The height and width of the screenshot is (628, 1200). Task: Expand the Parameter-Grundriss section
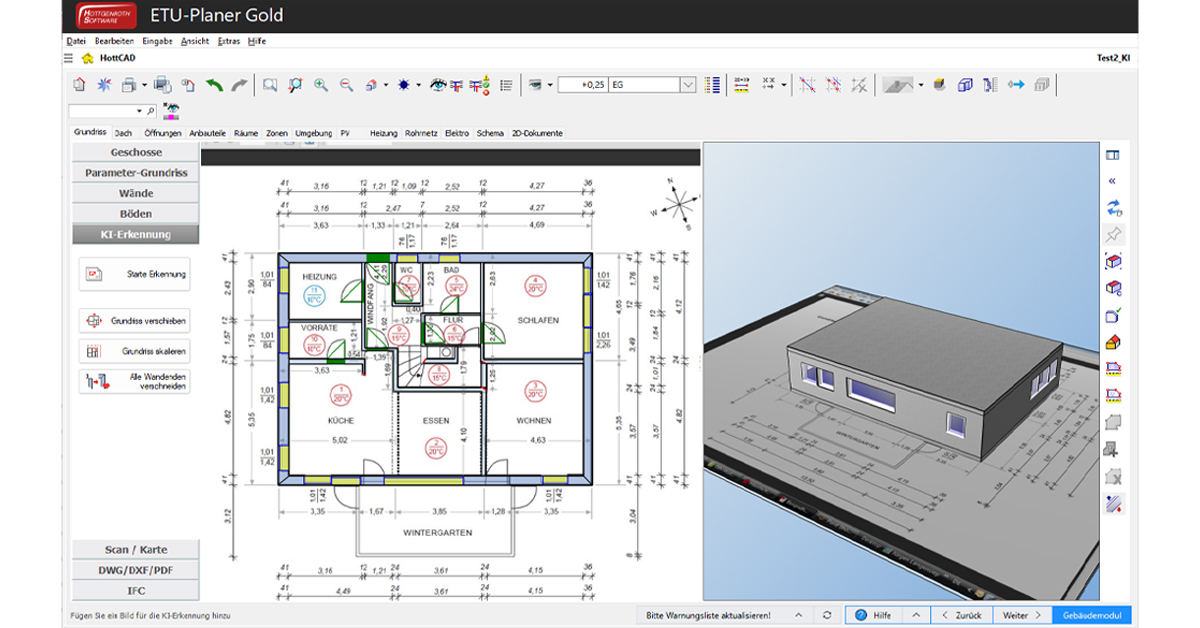[136, 173]
